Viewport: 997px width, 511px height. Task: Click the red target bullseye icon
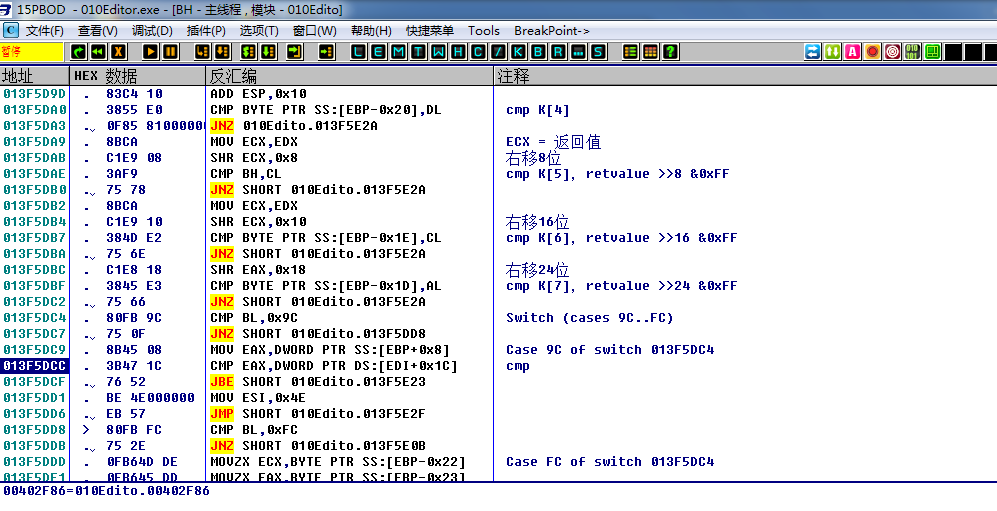(893, 52)
